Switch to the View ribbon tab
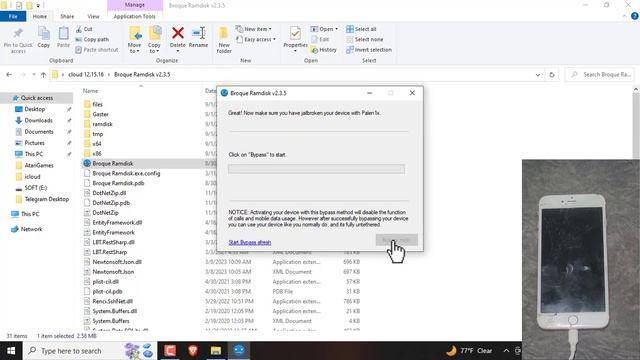The image size is (640, 360). (x=93, y=16)
